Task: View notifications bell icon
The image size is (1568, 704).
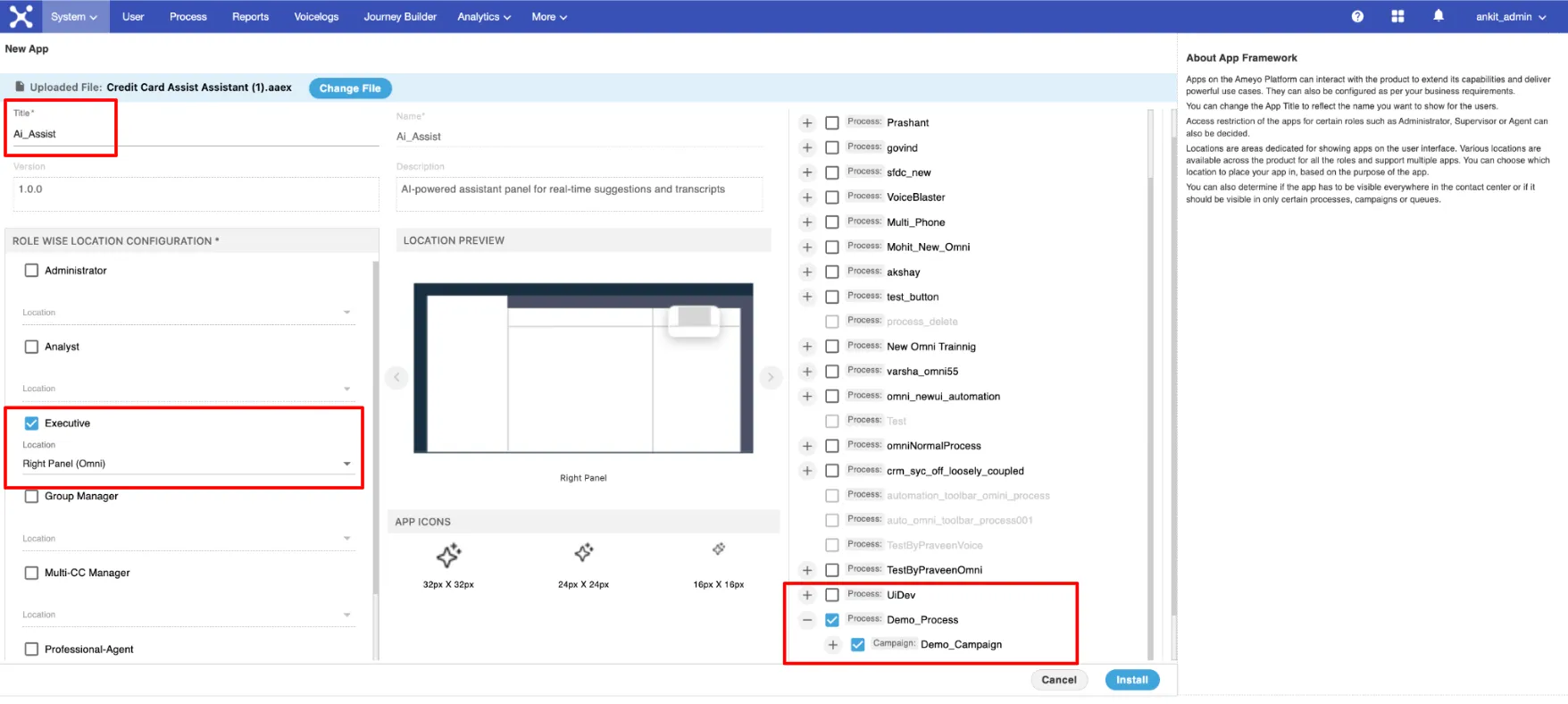Action: 1439,16
